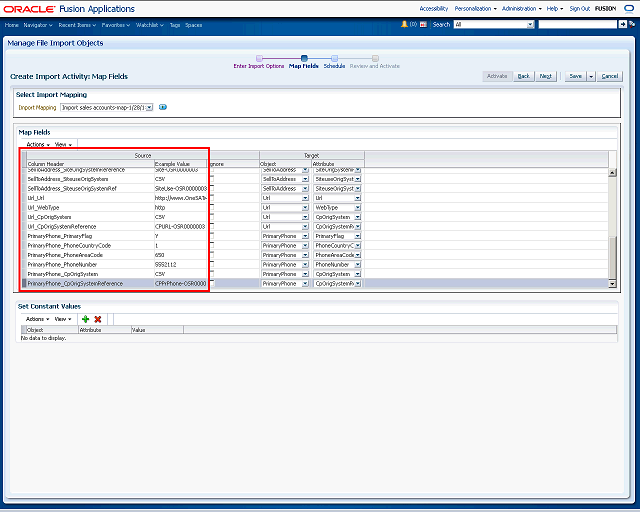Expand the Save button dropdown arrow

coord(591,76)
